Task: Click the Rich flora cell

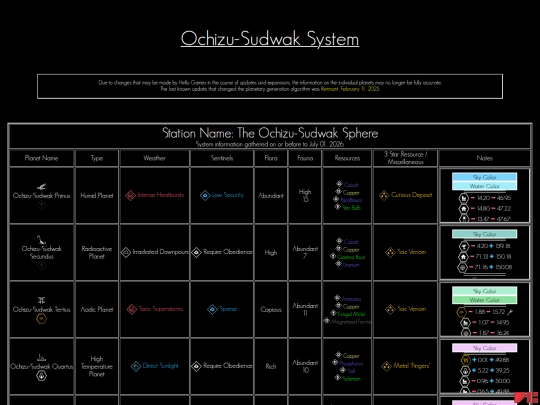Action: pos(271,366)
